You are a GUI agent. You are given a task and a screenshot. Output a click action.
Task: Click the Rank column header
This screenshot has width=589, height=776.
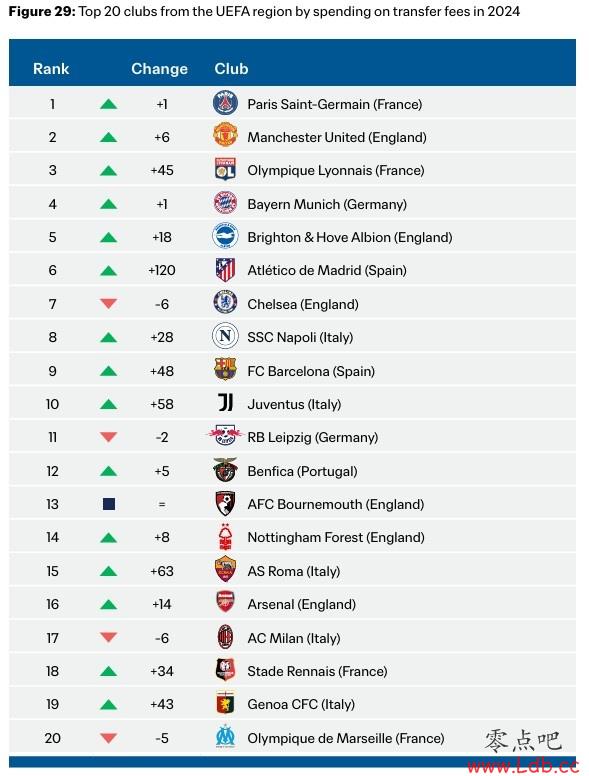(51, 69)
